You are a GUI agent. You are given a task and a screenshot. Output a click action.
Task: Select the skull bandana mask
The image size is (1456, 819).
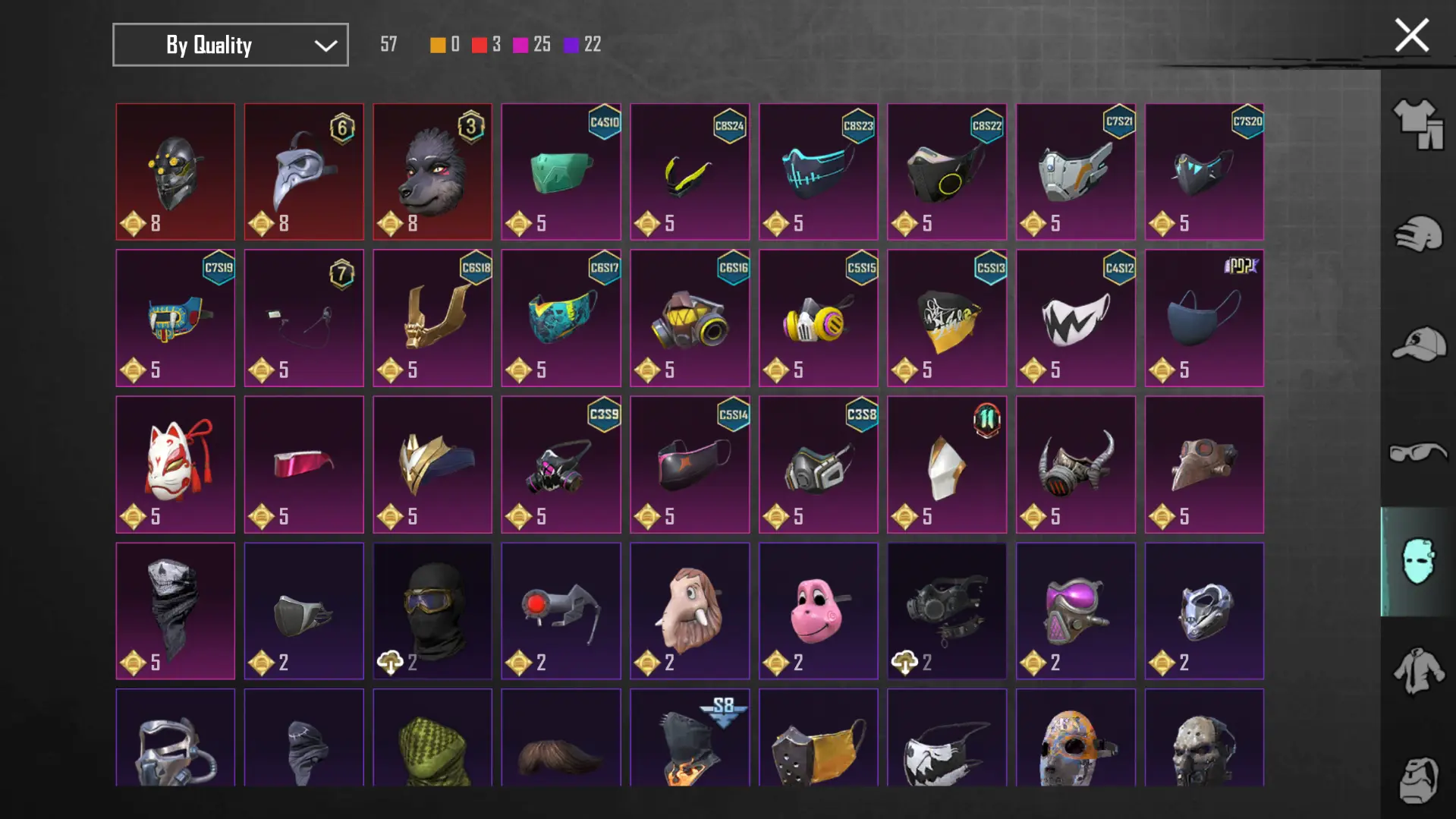point(175,611)
